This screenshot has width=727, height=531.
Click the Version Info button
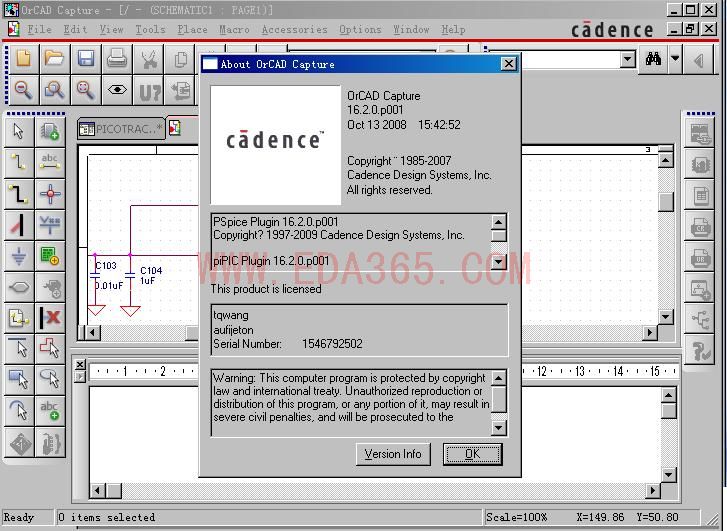393,454
